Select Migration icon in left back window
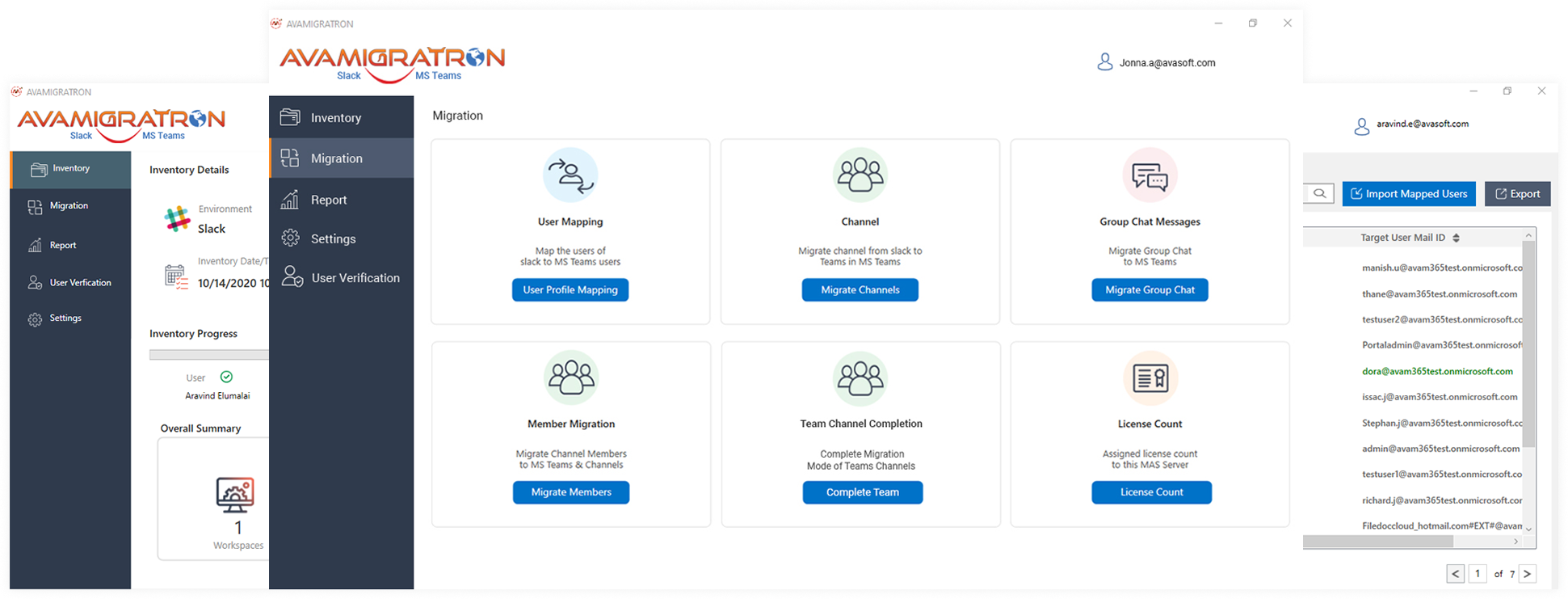Viewport: 1568px width, 599px height. coord(35,207)
